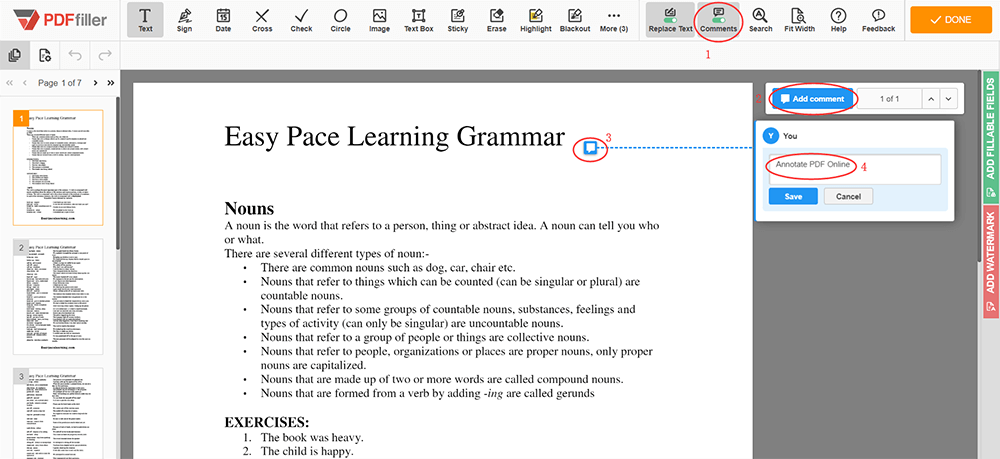The height and width of the screenshot is (459, 1000).
Task: Click the comment text input field
Action: pos(854,169)
